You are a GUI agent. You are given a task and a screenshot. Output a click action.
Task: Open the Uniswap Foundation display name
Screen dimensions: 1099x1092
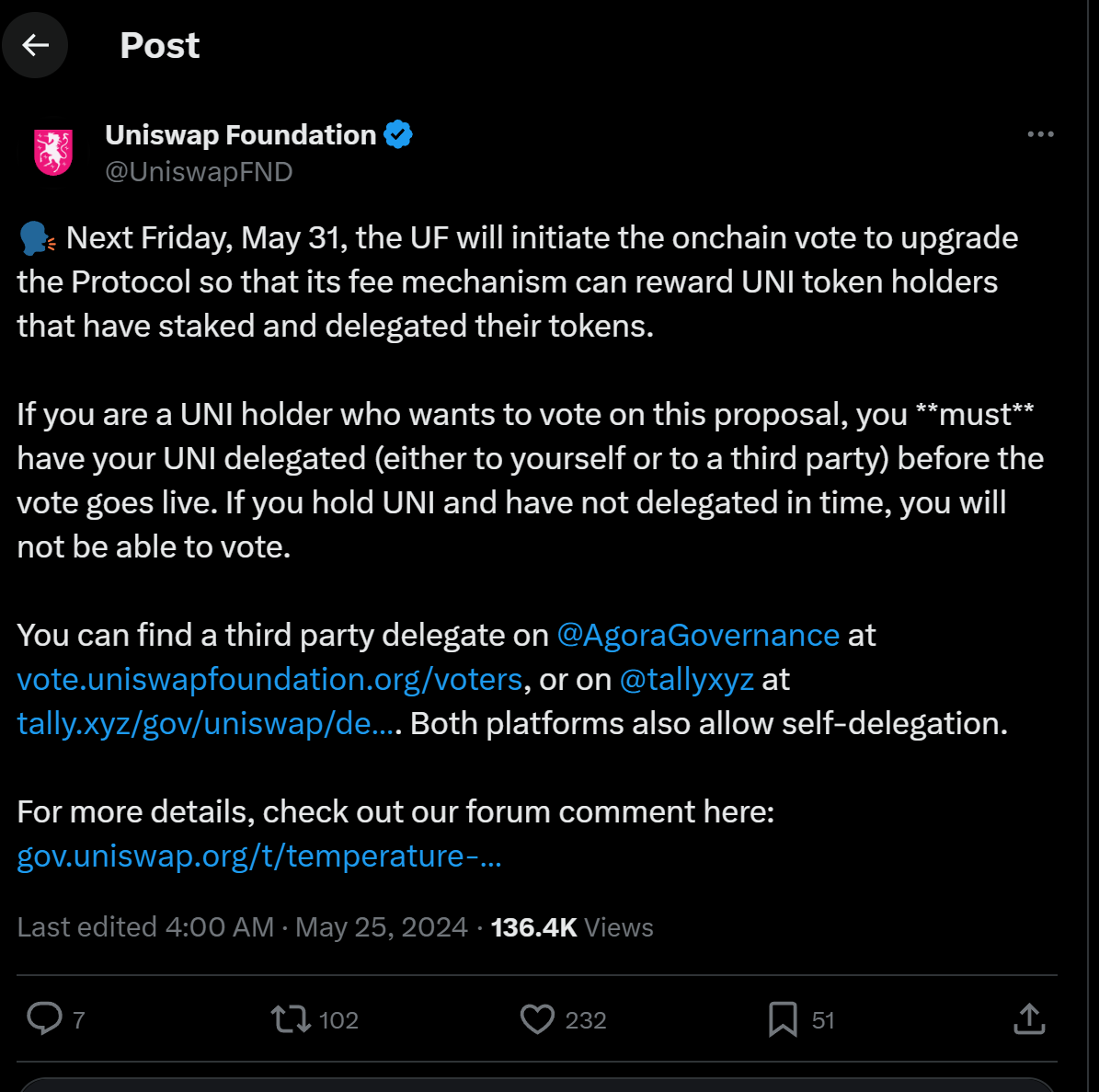[x=240, y=134]
